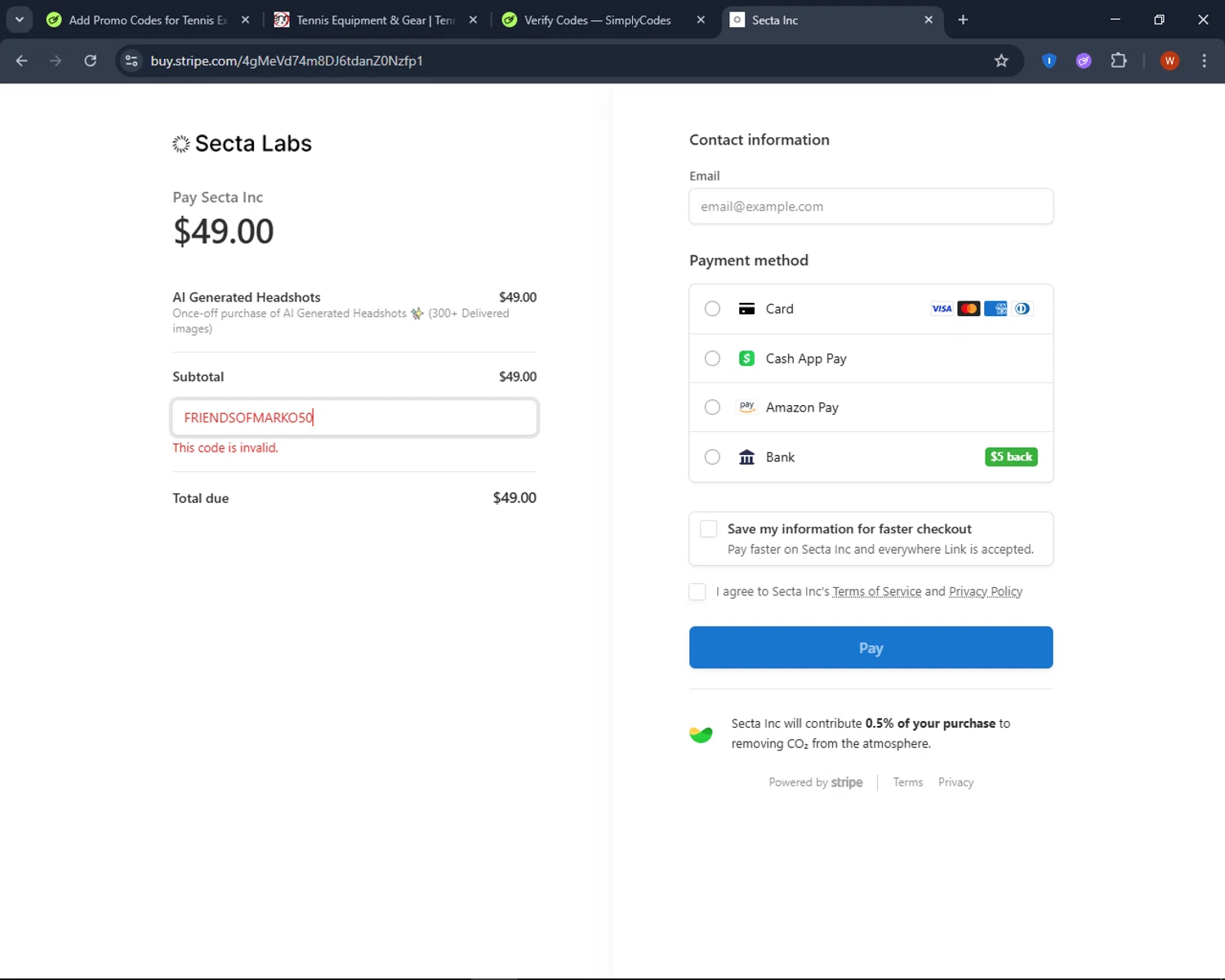The width and height of the screenshot is (1225, 980).
Task: Go back to the previous page
Action: click(22, 60)
